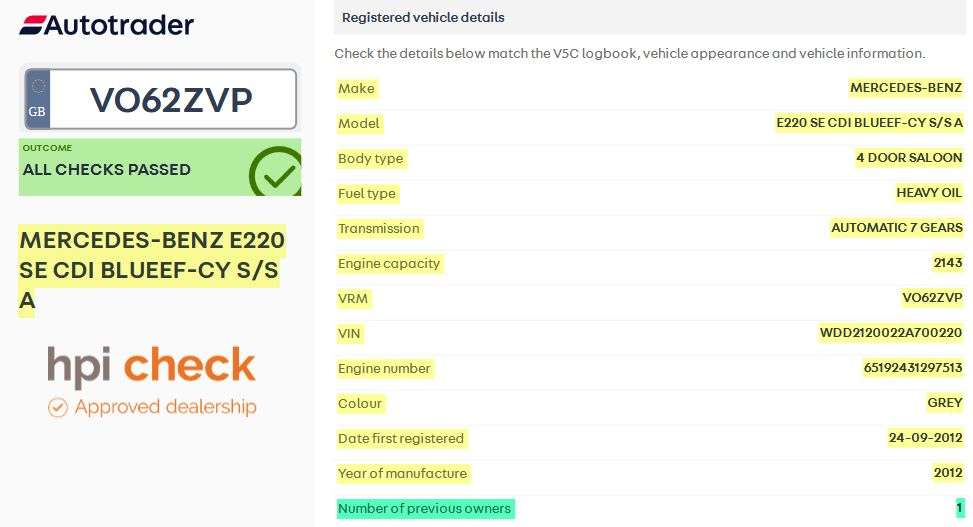This screenshot has height=527, width=973.
Task: Click the E220 SE CDI model value
Action: point(869,123)
